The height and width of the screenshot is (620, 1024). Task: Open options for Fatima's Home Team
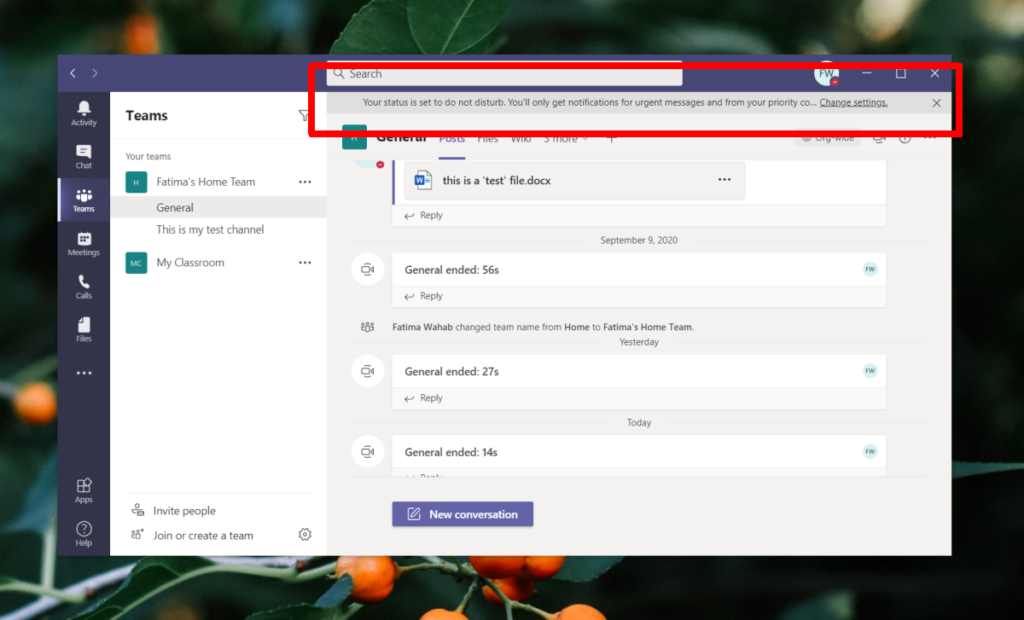(x=304, y=182)
